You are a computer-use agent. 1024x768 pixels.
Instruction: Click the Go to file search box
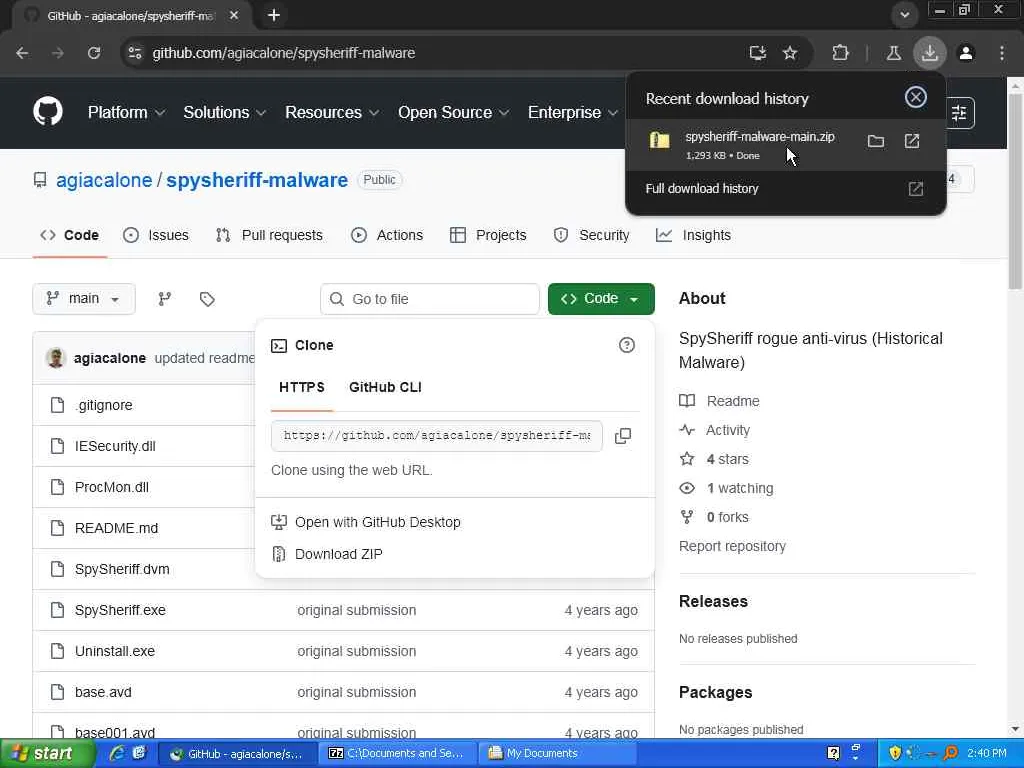430,299
